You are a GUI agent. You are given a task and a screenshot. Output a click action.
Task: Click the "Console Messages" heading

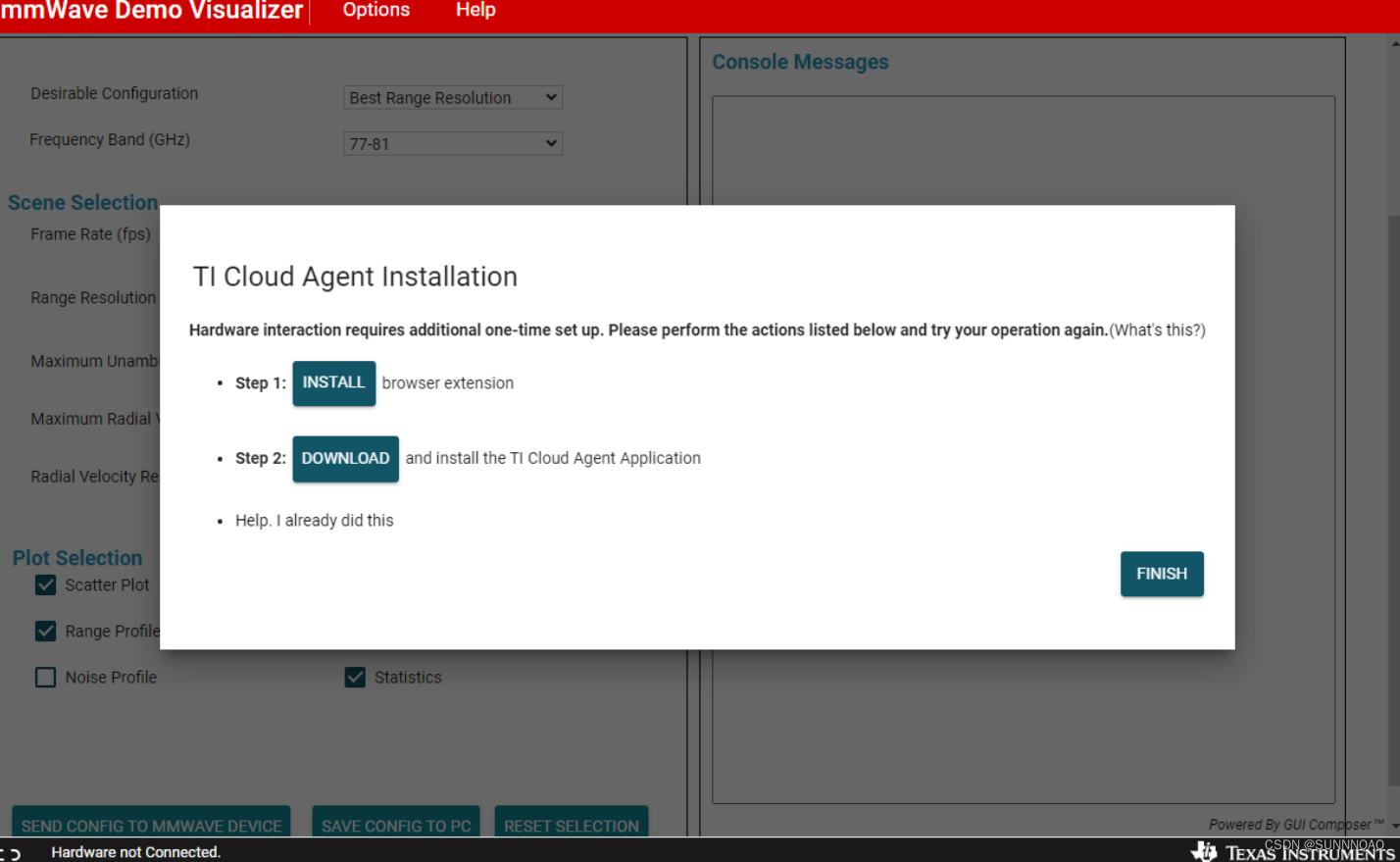800,62
